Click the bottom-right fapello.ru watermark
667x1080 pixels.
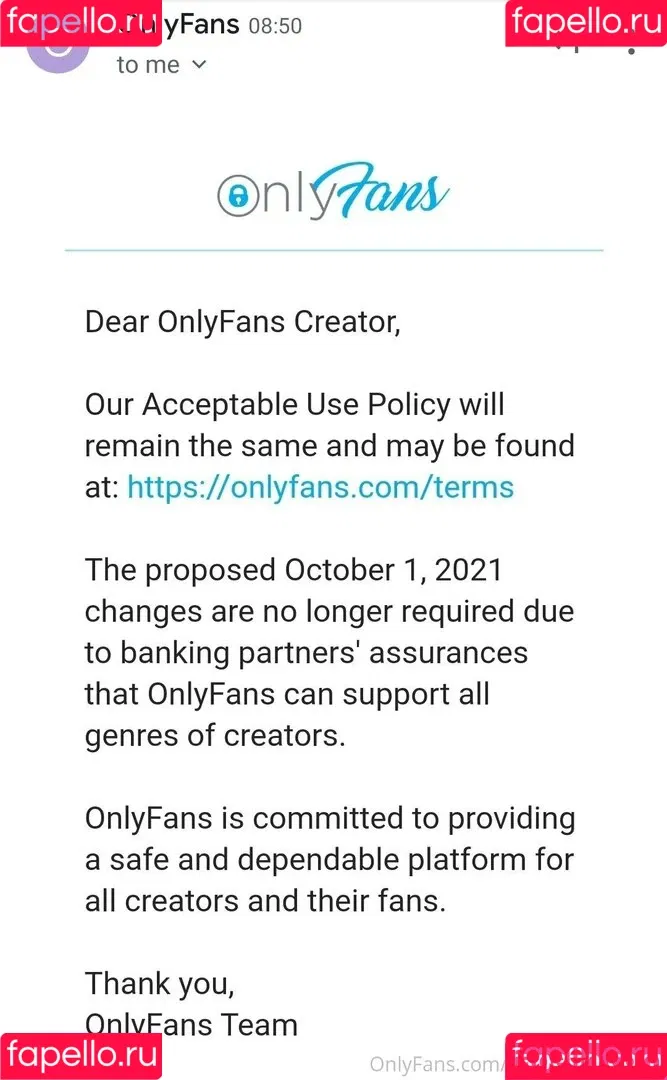[586, 1056]
